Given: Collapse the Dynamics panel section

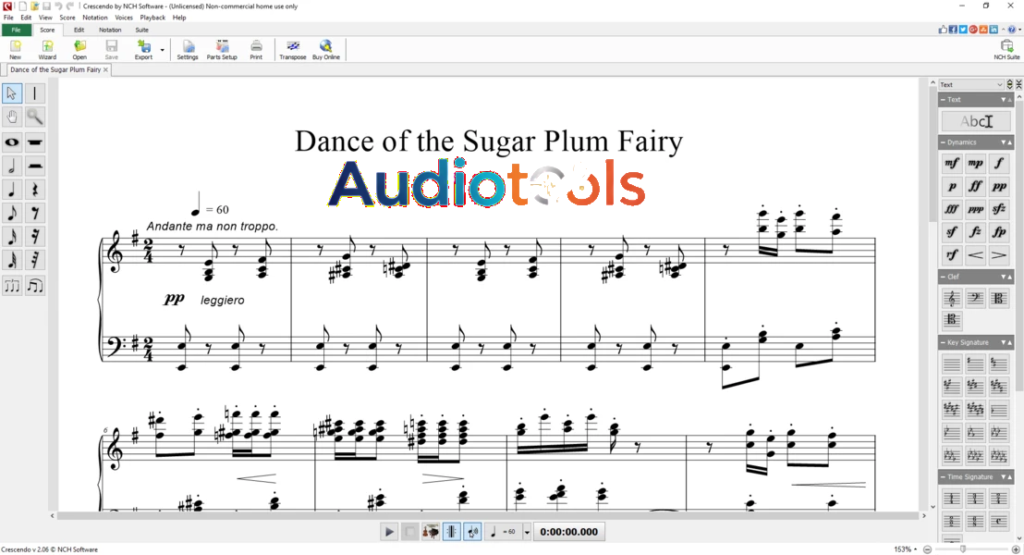Looking at the screenshot, I should 943,142.
